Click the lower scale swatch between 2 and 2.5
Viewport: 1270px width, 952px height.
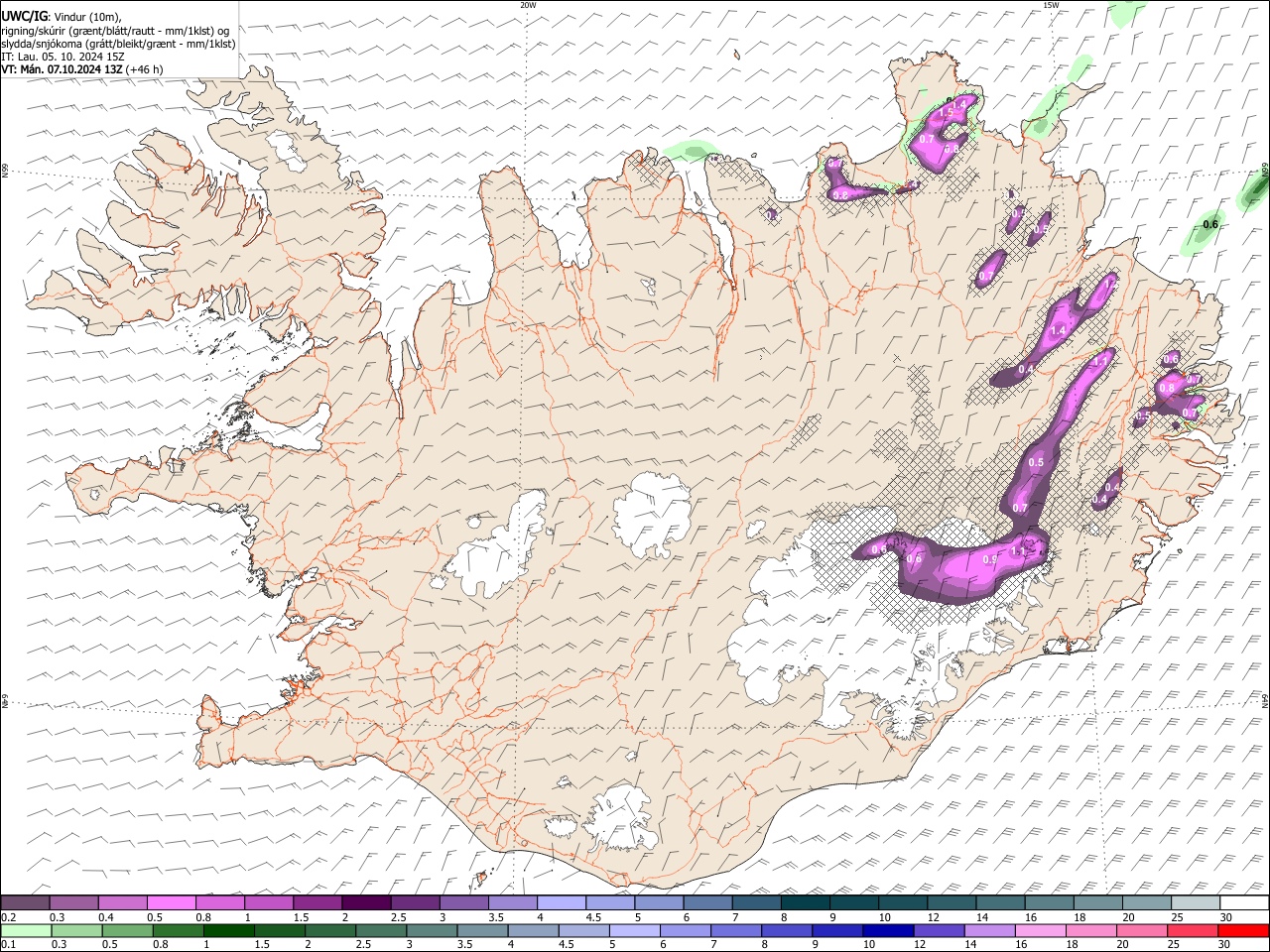tap(330, 930)
